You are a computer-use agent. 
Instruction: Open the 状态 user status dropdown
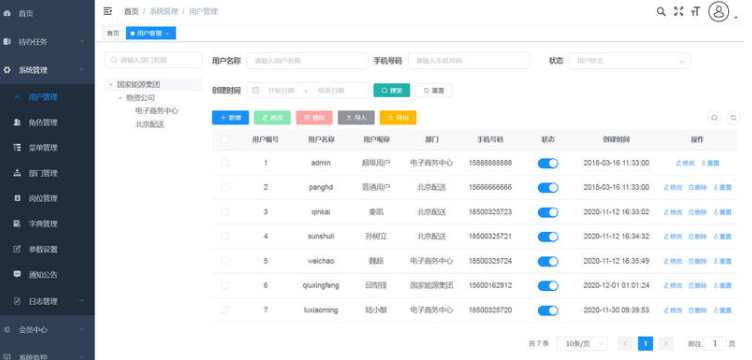point(630,61)
